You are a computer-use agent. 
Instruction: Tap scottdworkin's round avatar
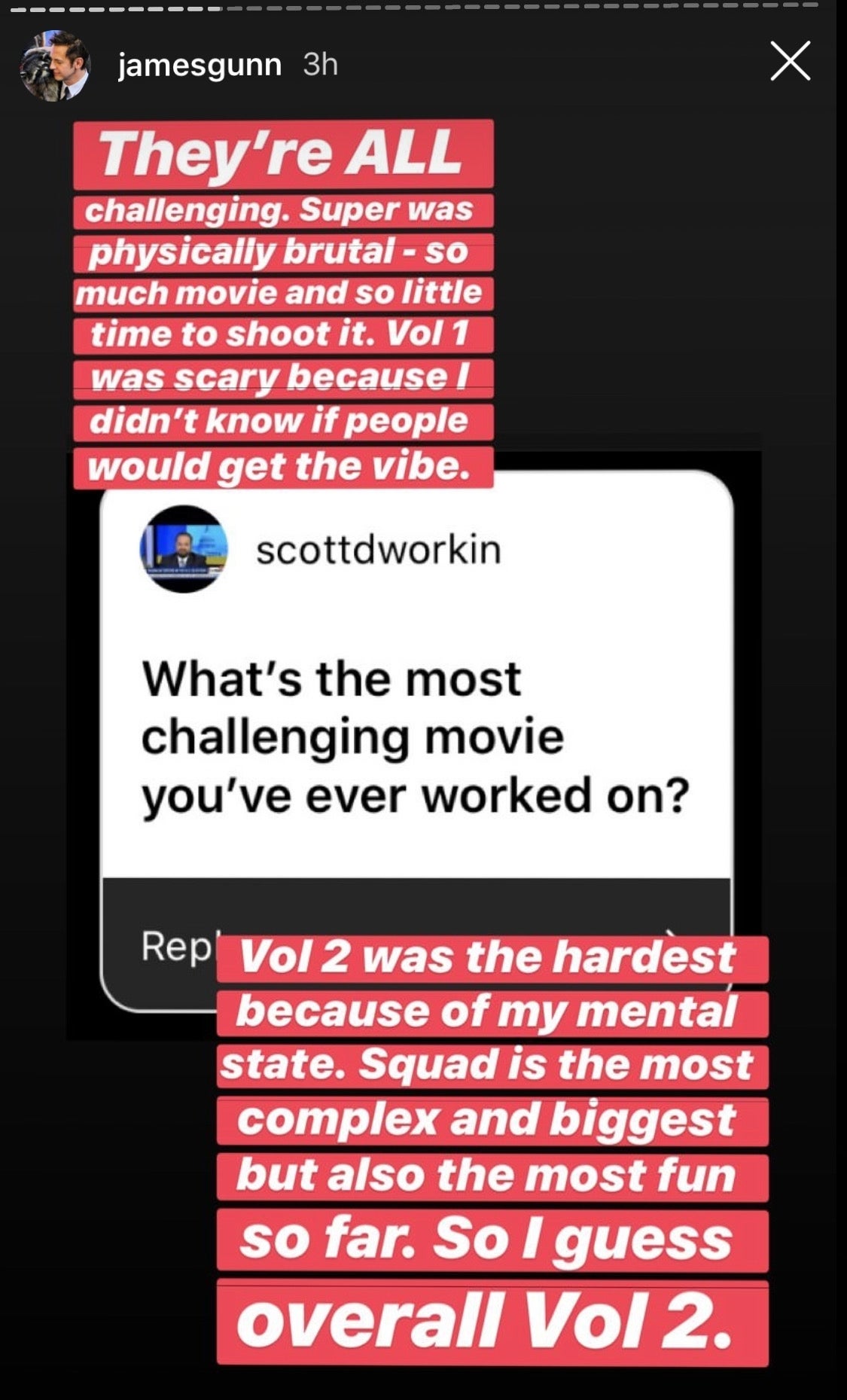[x=184, y=549]
